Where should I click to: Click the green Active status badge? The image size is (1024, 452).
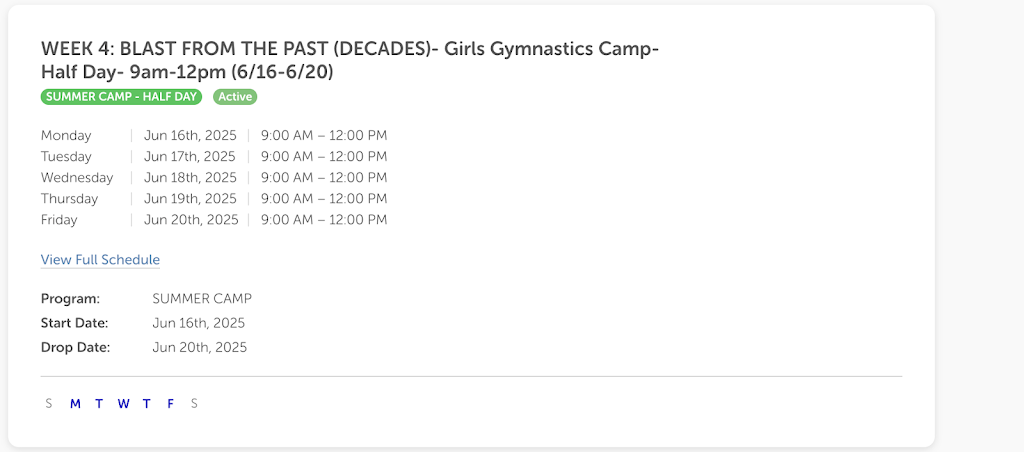236,97
